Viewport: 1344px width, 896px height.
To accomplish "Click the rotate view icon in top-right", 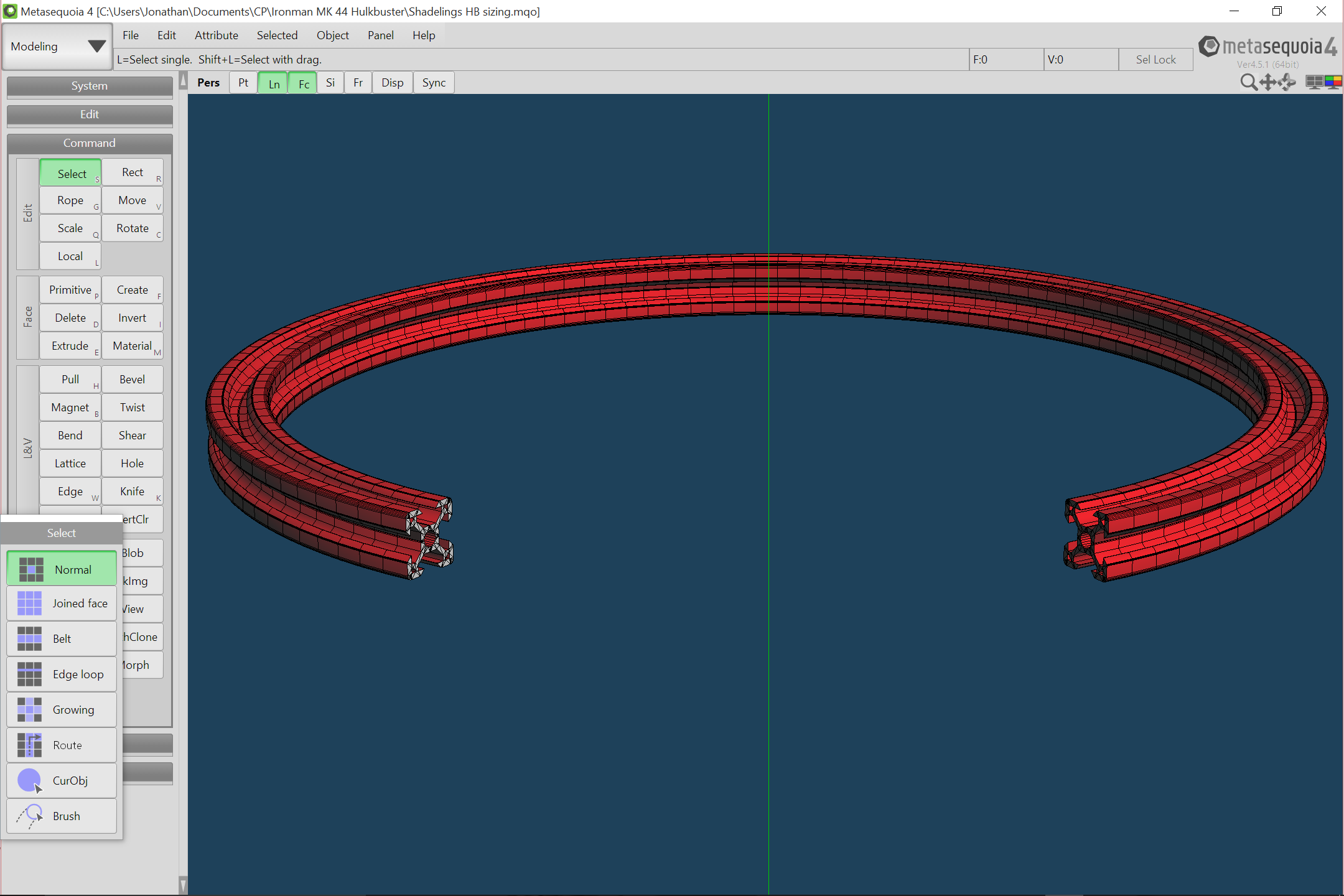I will click(x=1287, y=82).
